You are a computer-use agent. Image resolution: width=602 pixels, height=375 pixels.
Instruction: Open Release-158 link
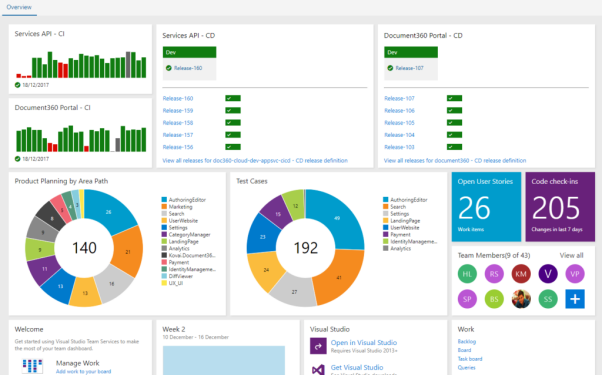(x=178, y=123)
